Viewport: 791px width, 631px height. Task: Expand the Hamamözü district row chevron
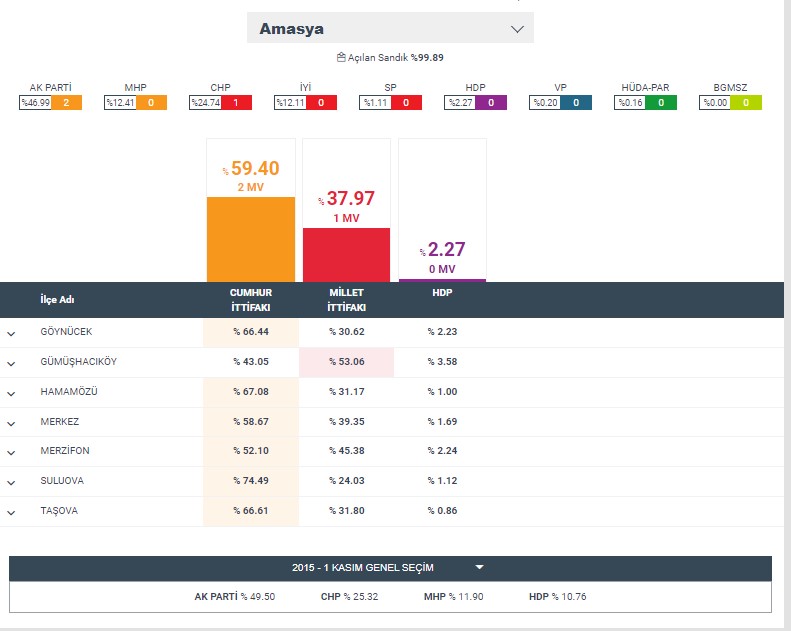[x=11, y=393]
